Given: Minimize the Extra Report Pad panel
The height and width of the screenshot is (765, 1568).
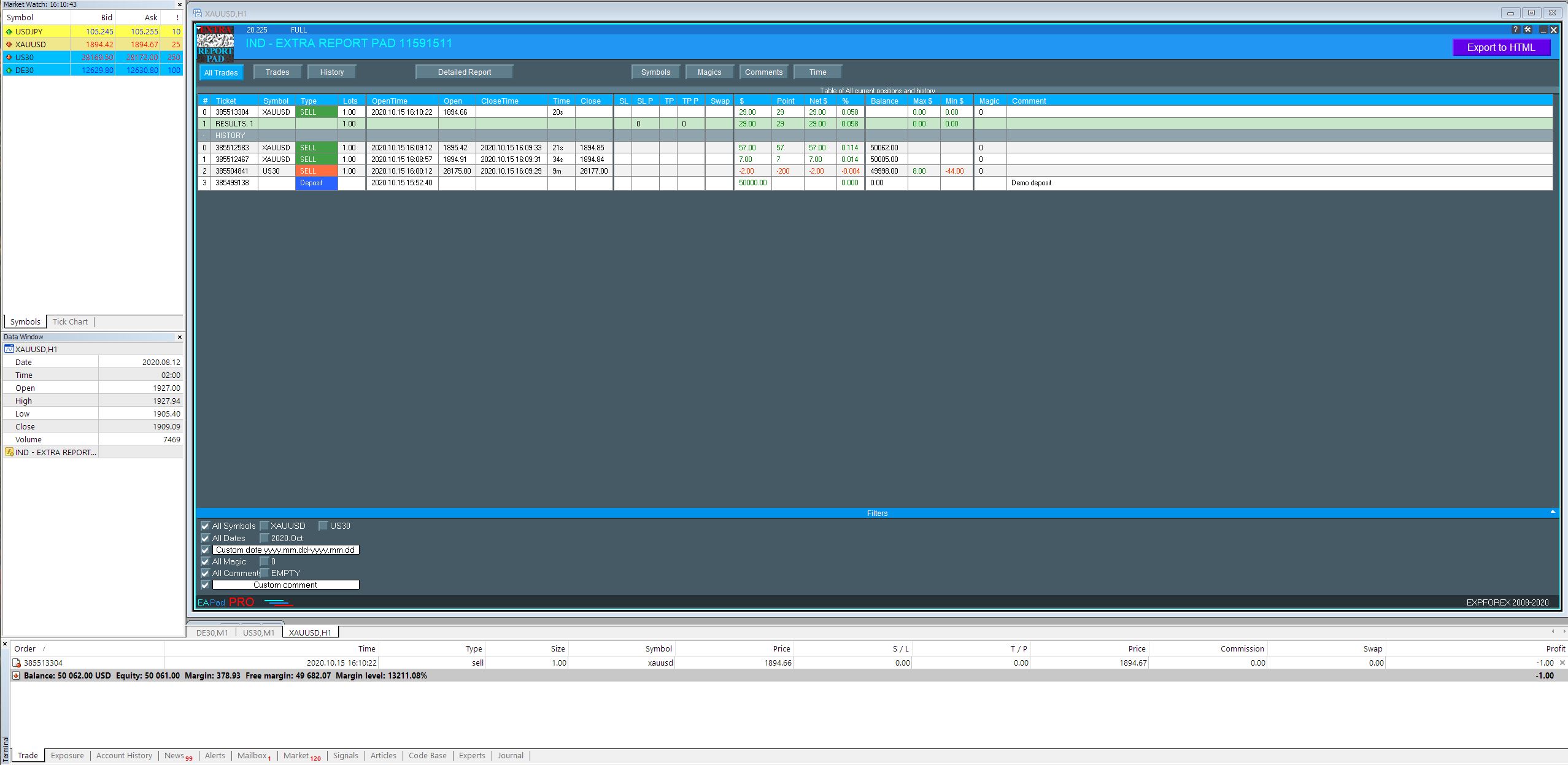Looking at the screenshot, I should click(1543, 29).
